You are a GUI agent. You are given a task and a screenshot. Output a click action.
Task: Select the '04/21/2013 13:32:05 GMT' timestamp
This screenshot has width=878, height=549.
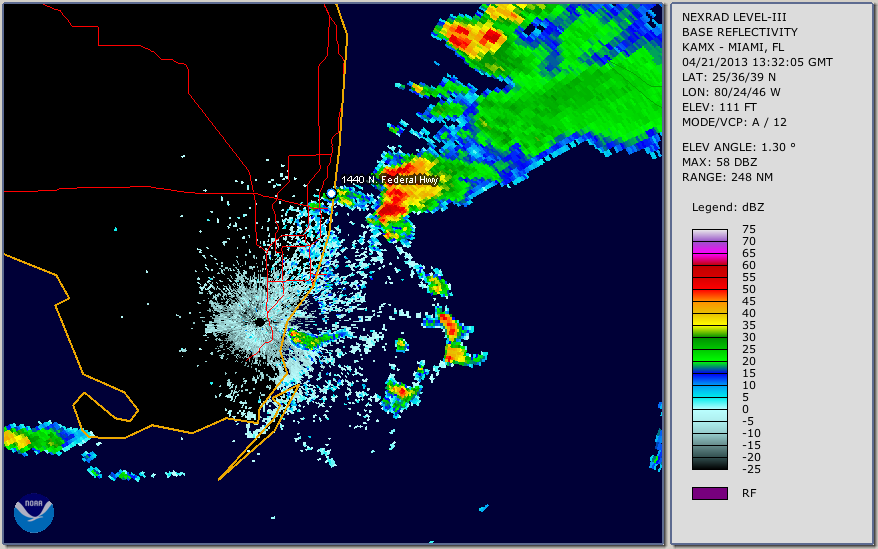coord(757,62)
